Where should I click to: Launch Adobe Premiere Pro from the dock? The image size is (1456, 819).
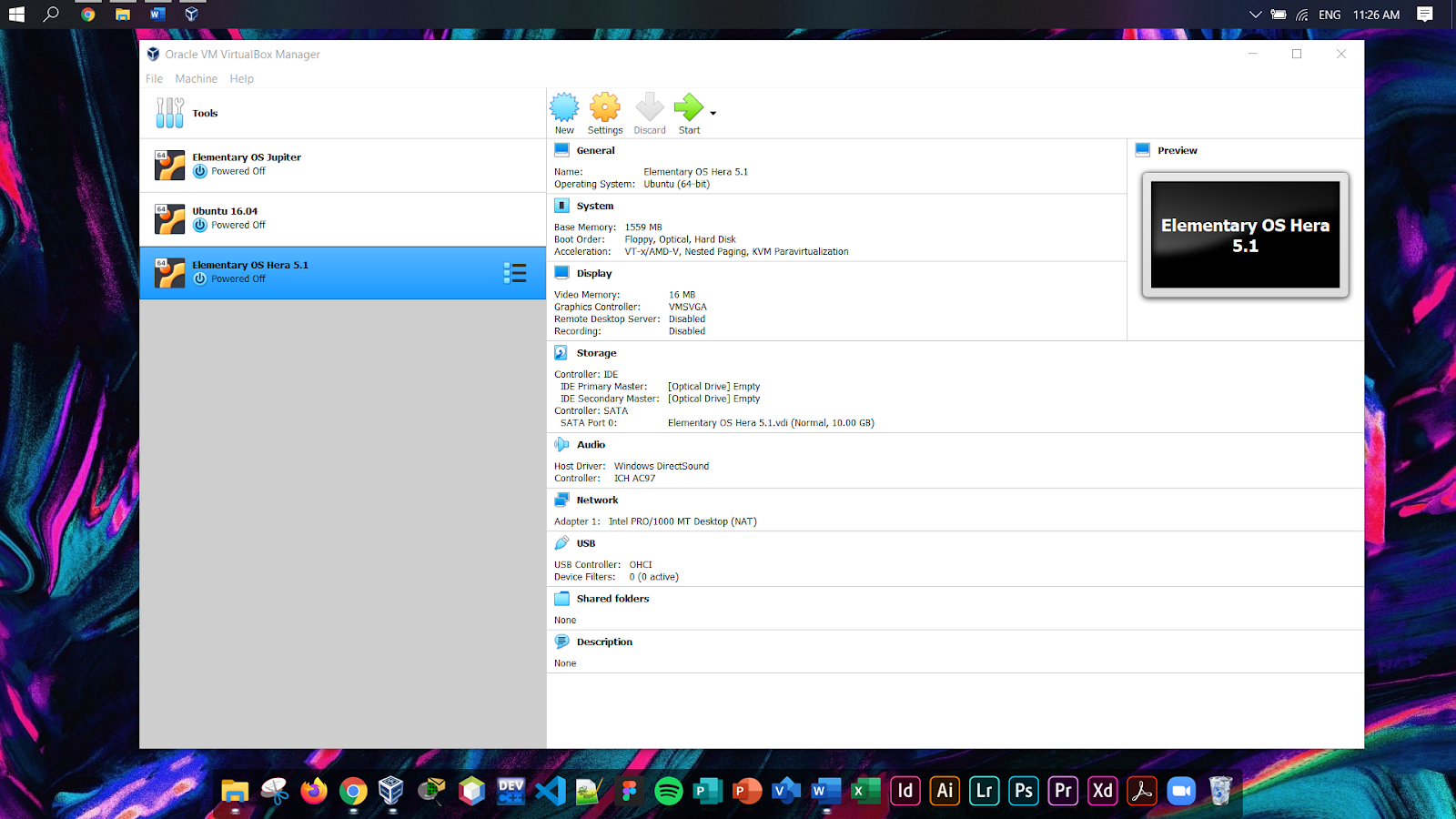[1063, 791]
